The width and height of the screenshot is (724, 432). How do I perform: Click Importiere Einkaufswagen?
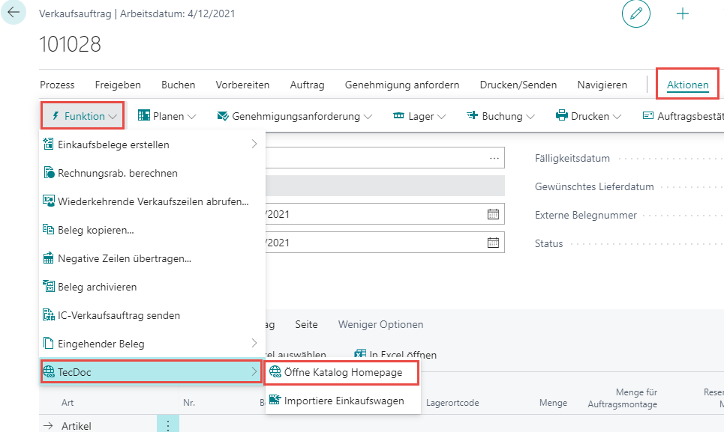(x=342, y=401)
